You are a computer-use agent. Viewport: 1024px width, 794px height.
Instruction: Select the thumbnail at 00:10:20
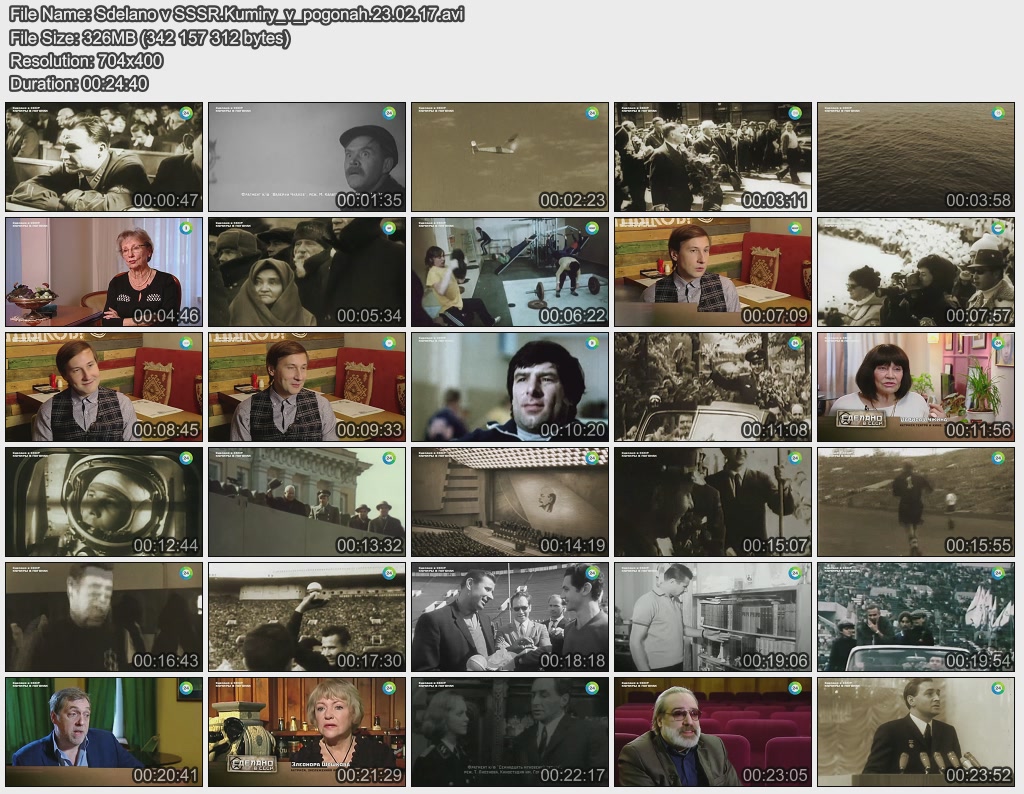(509, 386)
